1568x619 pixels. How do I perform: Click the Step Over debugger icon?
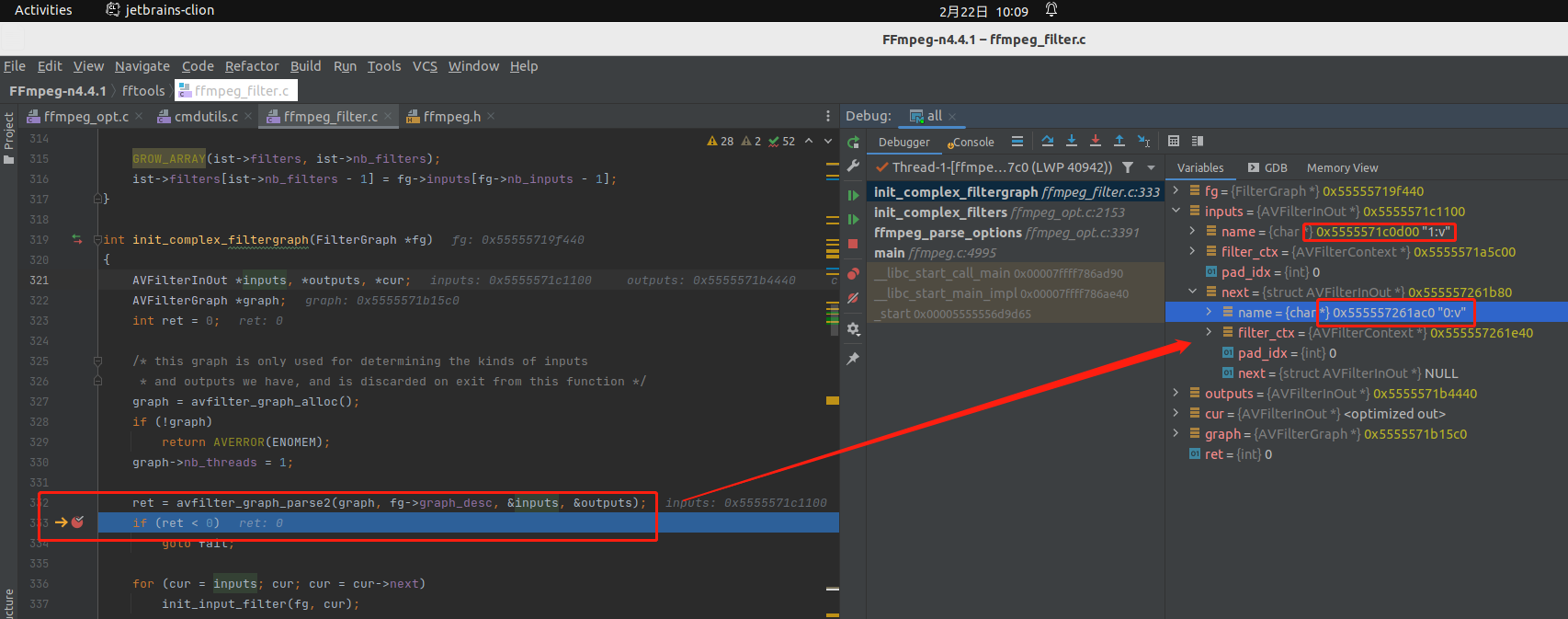pyautogui.click(x=1047, y=142)
